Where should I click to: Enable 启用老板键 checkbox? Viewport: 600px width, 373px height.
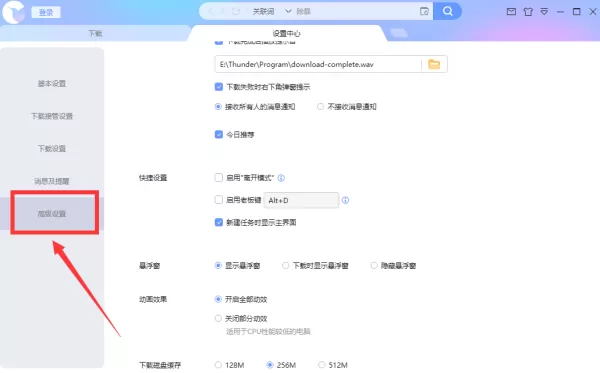point(218,200)
